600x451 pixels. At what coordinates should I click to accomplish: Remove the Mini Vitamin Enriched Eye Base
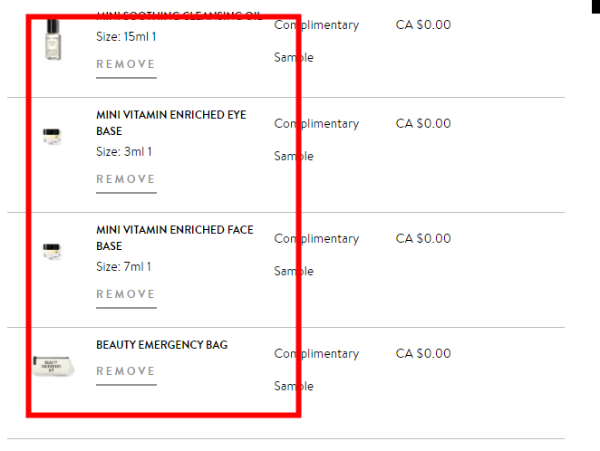(126, 180)
